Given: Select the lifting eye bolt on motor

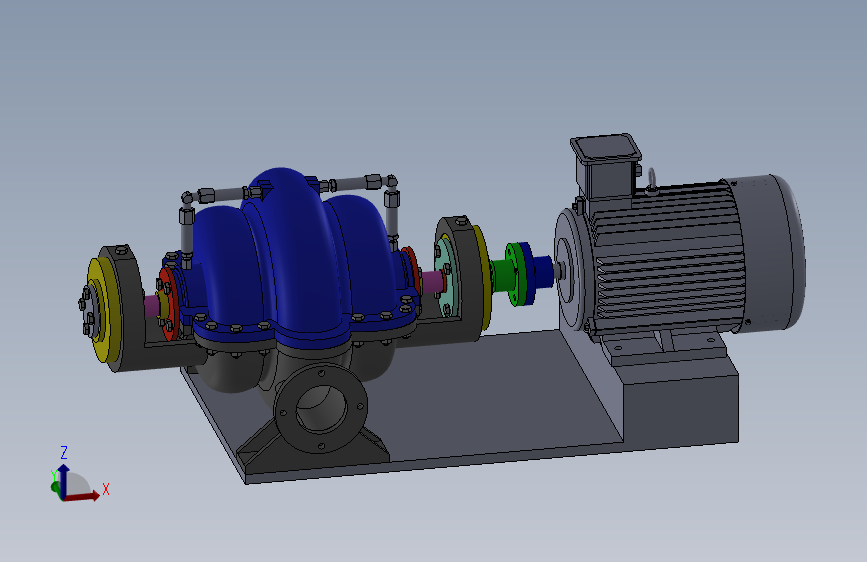Looking at the screenshot, I should [x=652, y=180].
